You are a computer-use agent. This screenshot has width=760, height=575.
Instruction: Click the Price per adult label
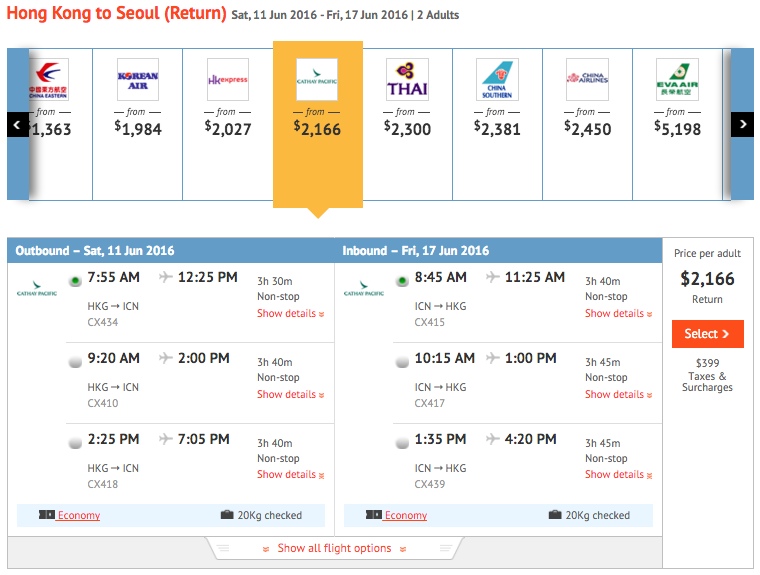click(x=707, y=253)
